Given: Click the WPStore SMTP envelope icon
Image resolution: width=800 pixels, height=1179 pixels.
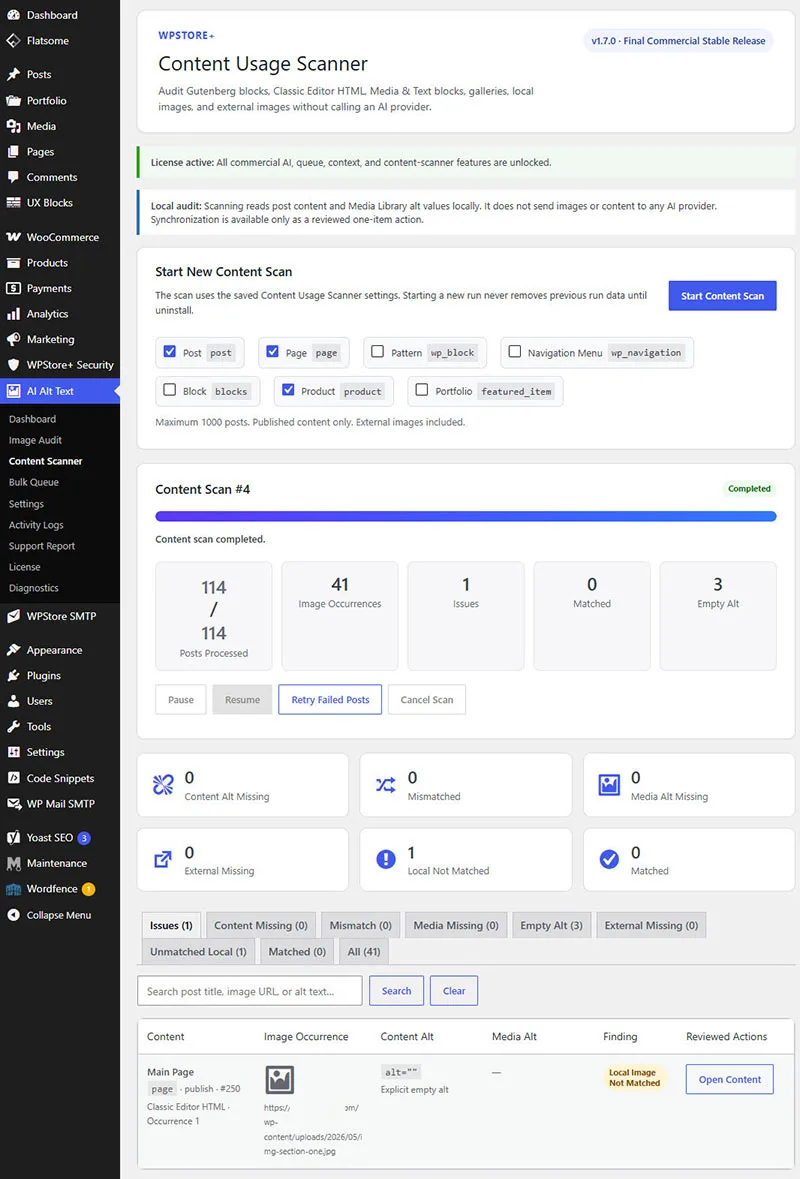Looking at the screenshot, I should (14, 616).
